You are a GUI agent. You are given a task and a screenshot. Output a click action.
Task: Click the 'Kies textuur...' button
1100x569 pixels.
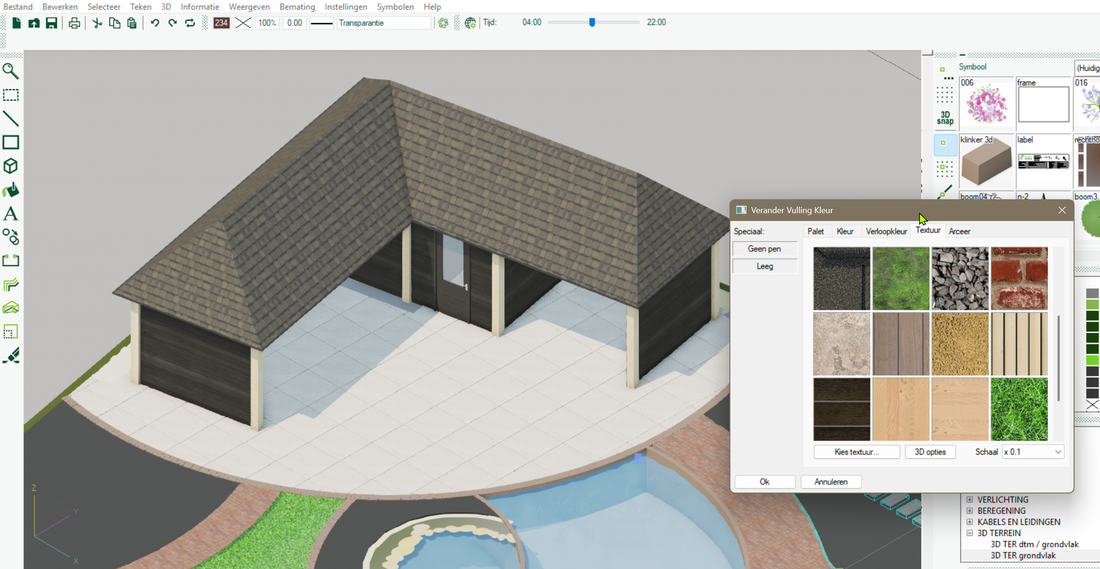click(857, 452)
